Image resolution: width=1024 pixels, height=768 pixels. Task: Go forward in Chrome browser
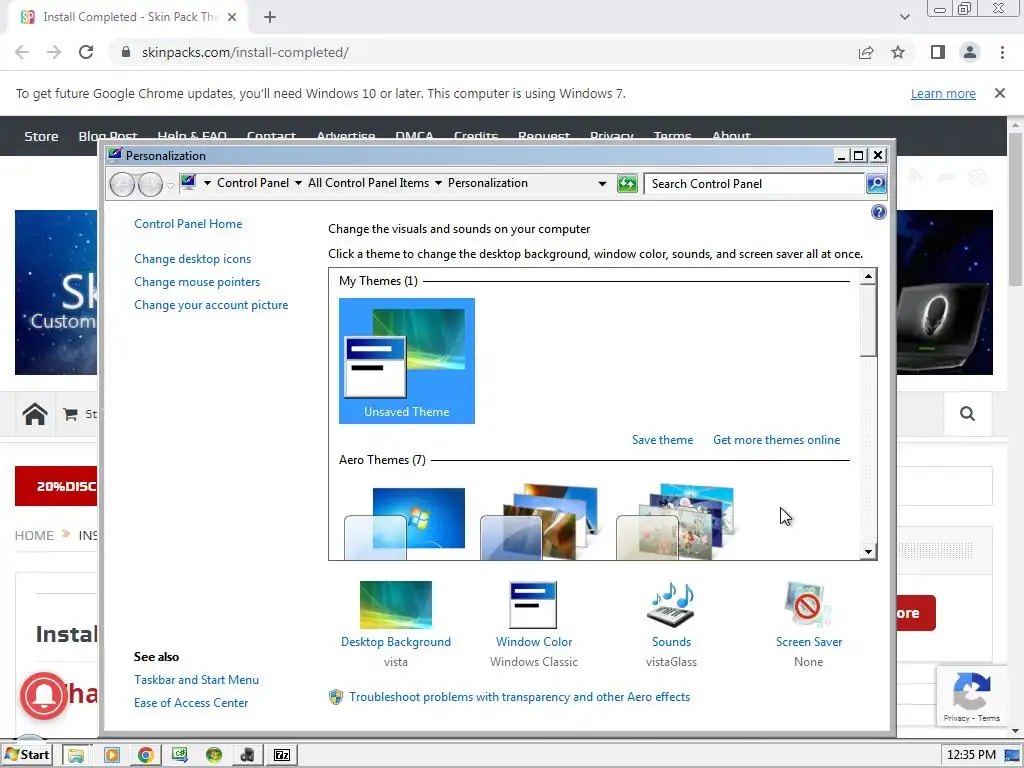(x=54, y=52)
